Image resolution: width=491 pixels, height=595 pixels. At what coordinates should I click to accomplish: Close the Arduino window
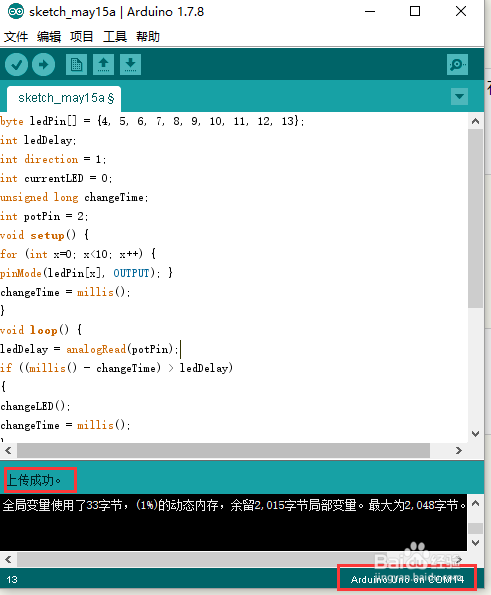point(461,11)
